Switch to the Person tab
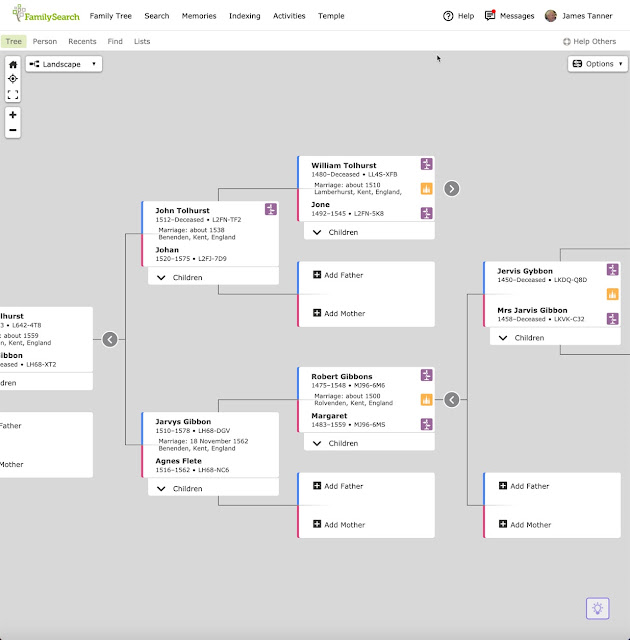The width and height of the screenshot is (630, 640). [45, 41]
